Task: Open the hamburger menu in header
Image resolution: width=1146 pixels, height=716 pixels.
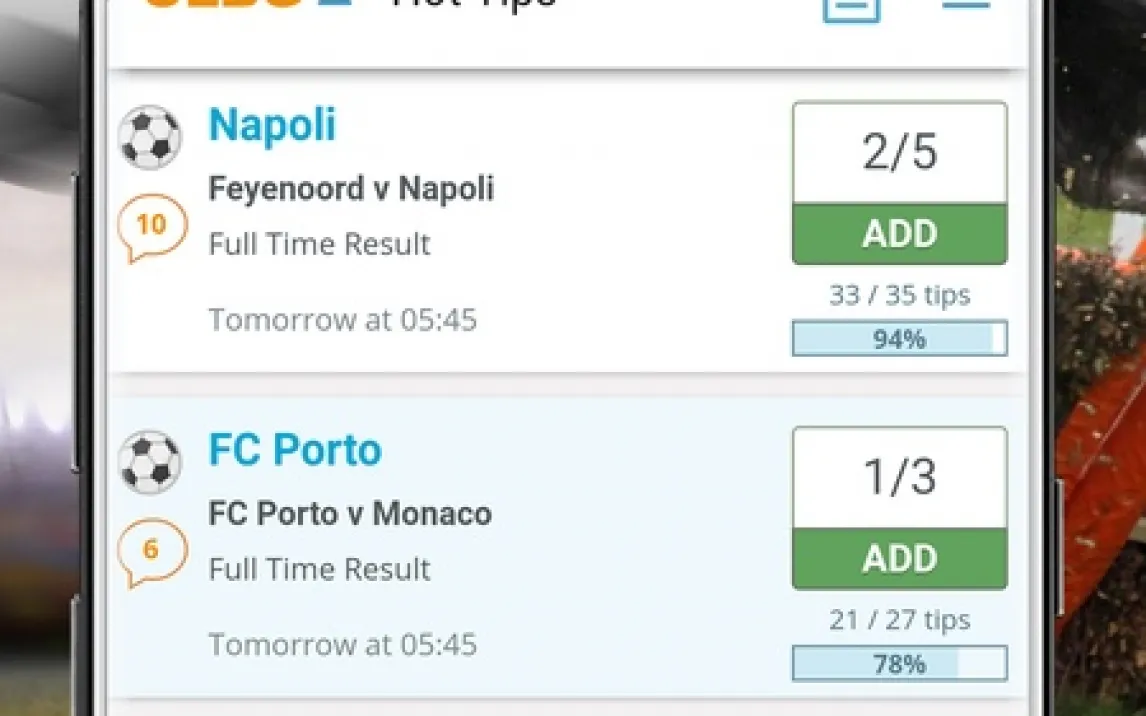Action: pos(965,5)
